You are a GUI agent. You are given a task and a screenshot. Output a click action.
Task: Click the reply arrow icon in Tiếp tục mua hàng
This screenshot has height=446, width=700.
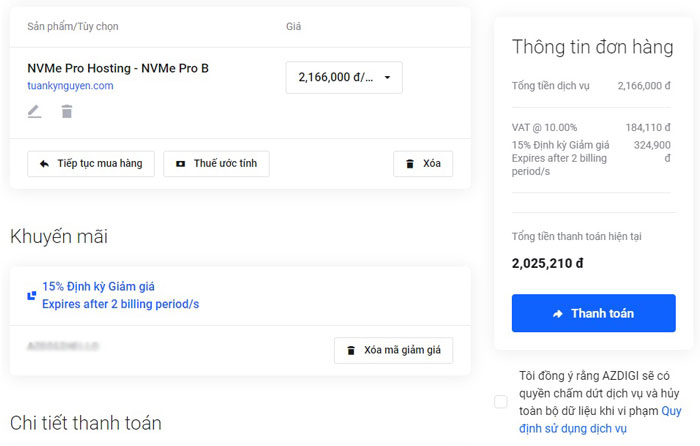coord(44,163)
